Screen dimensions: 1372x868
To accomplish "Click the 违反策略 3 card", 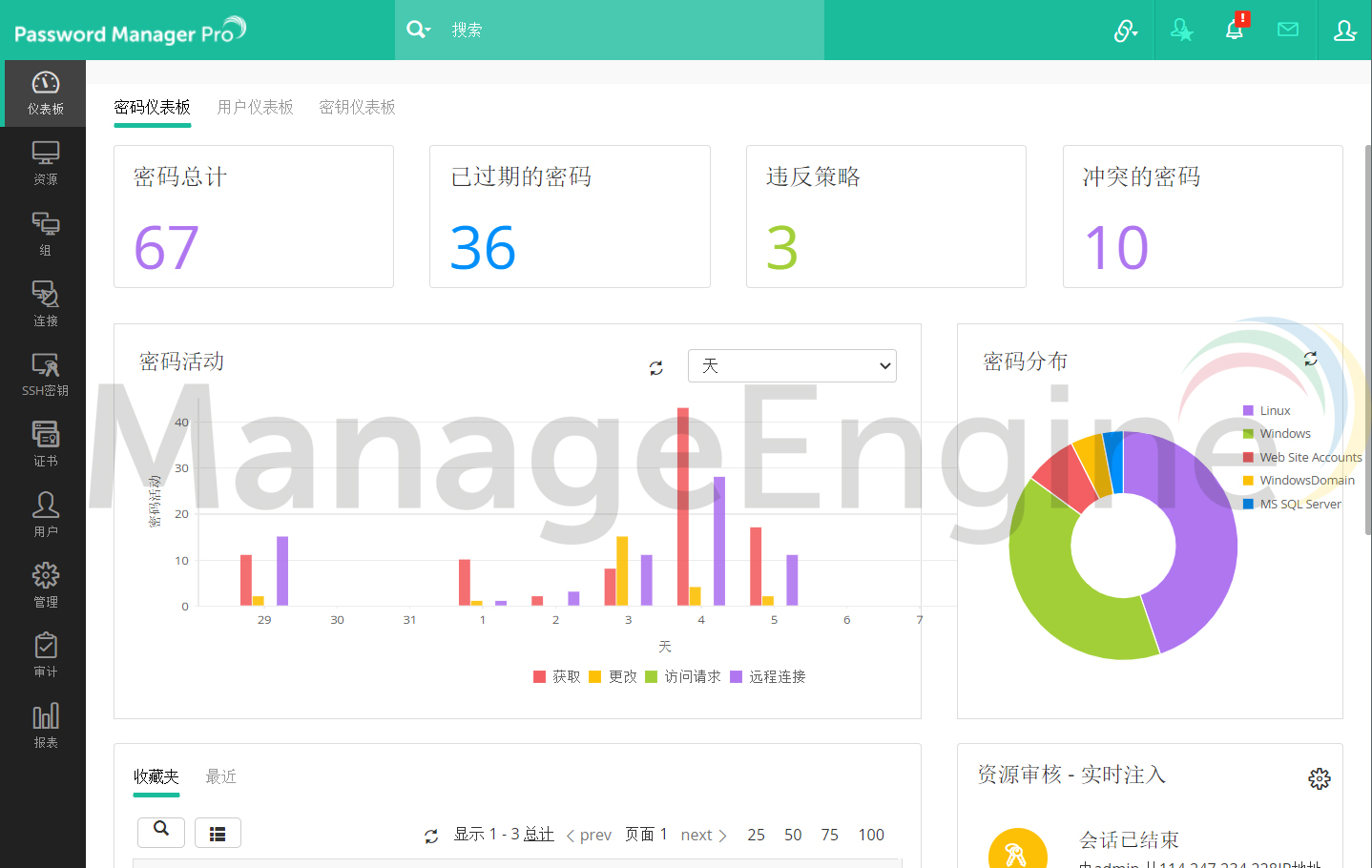I will click(x=886, y=217).
